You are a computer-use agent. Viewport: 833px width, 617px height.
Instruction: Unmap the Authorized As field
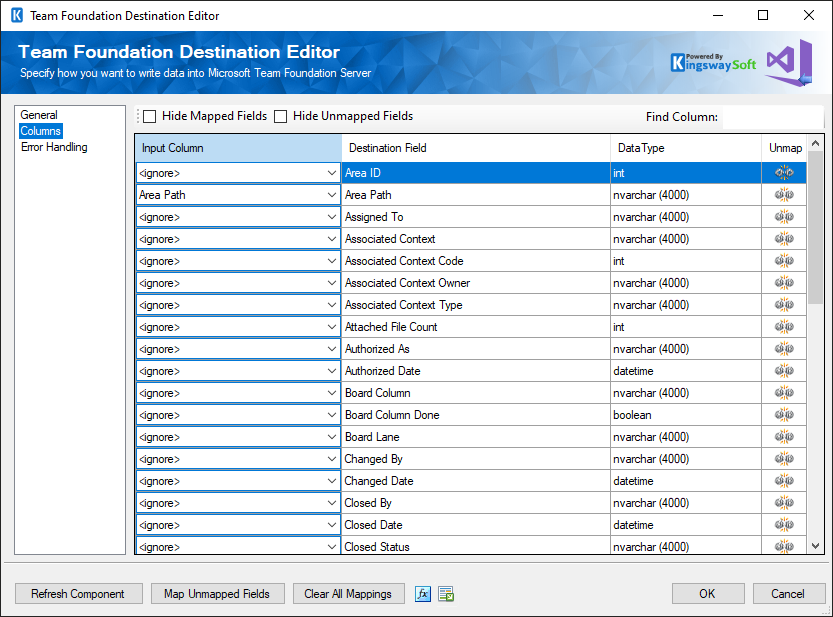coord(784,349)
